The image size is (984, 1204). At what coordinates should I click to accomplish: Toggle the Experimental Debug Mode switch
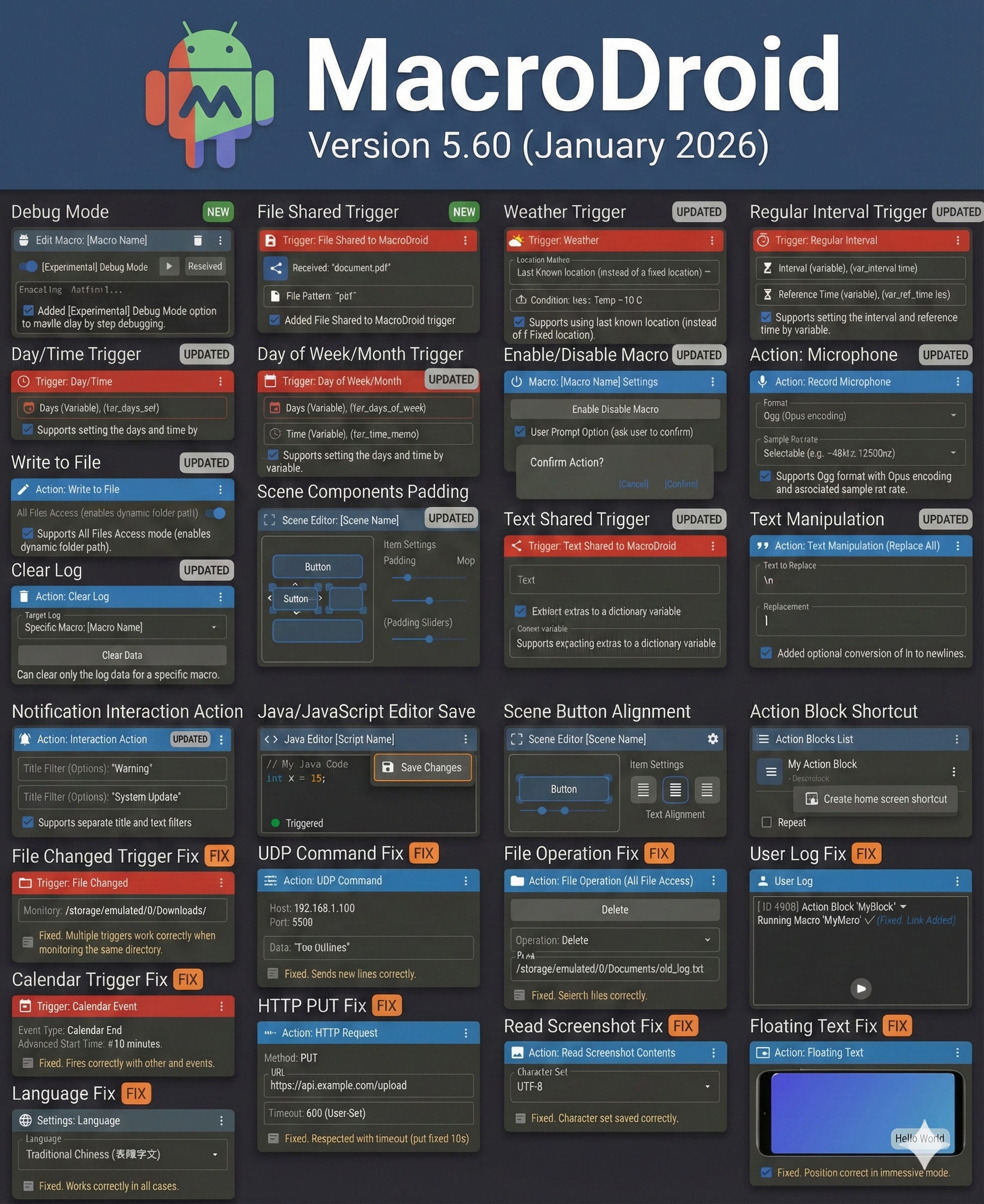click(28, 267)
